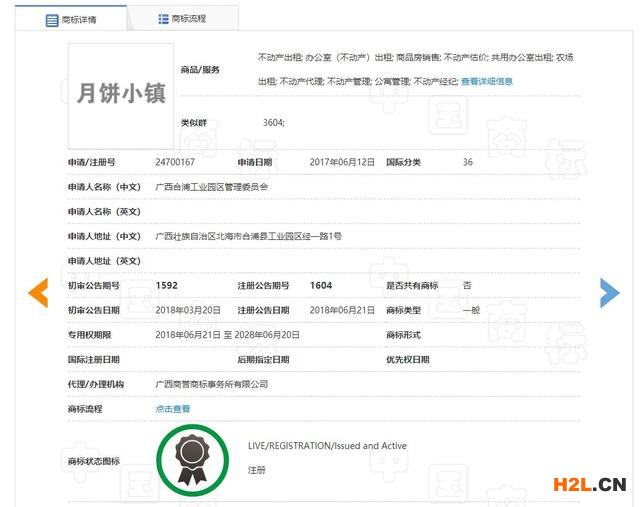Click registration announcement issue number 1604
Viewport: 640px width, 507px height.
point(321,286)
